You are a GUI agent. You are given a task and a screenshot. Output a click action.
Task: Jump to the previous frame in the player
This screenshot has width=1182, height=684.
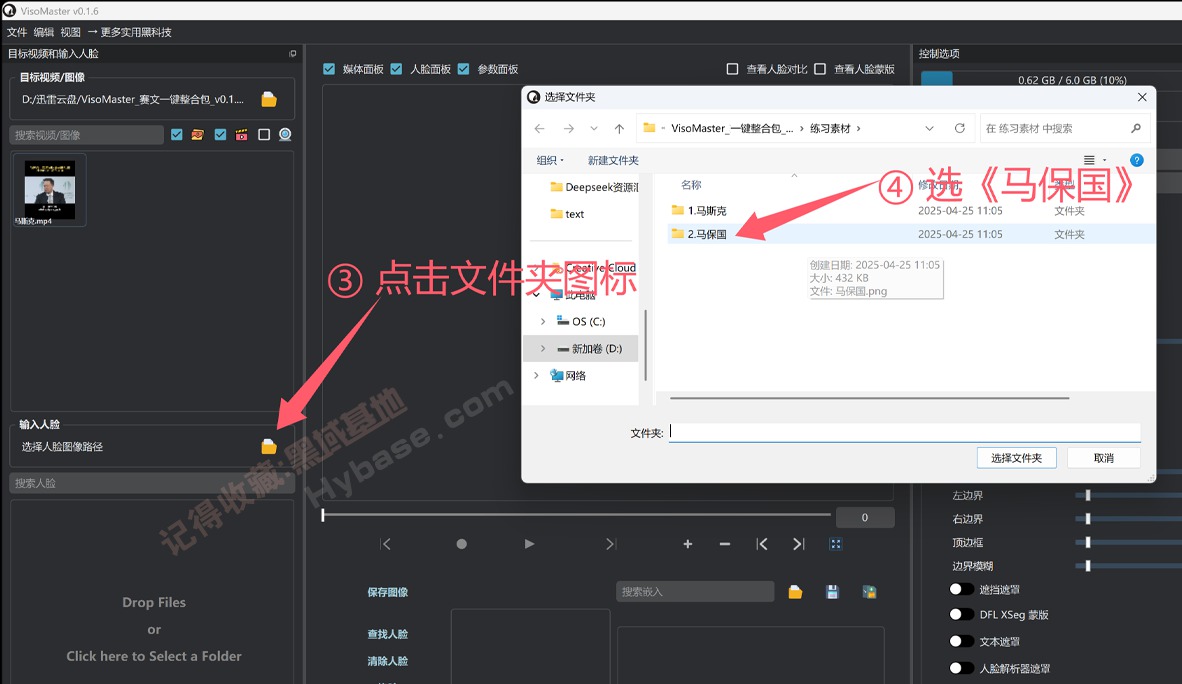[385, 544]
